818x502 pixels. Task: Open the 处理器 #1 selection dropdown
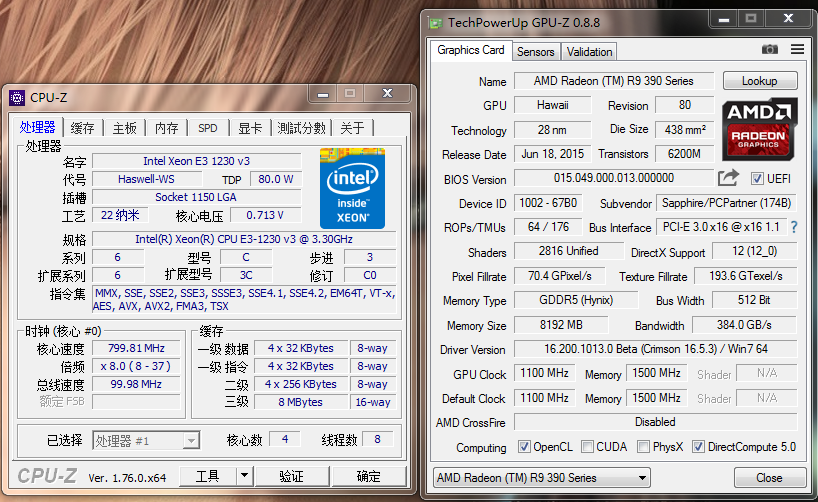pos(146,441)
